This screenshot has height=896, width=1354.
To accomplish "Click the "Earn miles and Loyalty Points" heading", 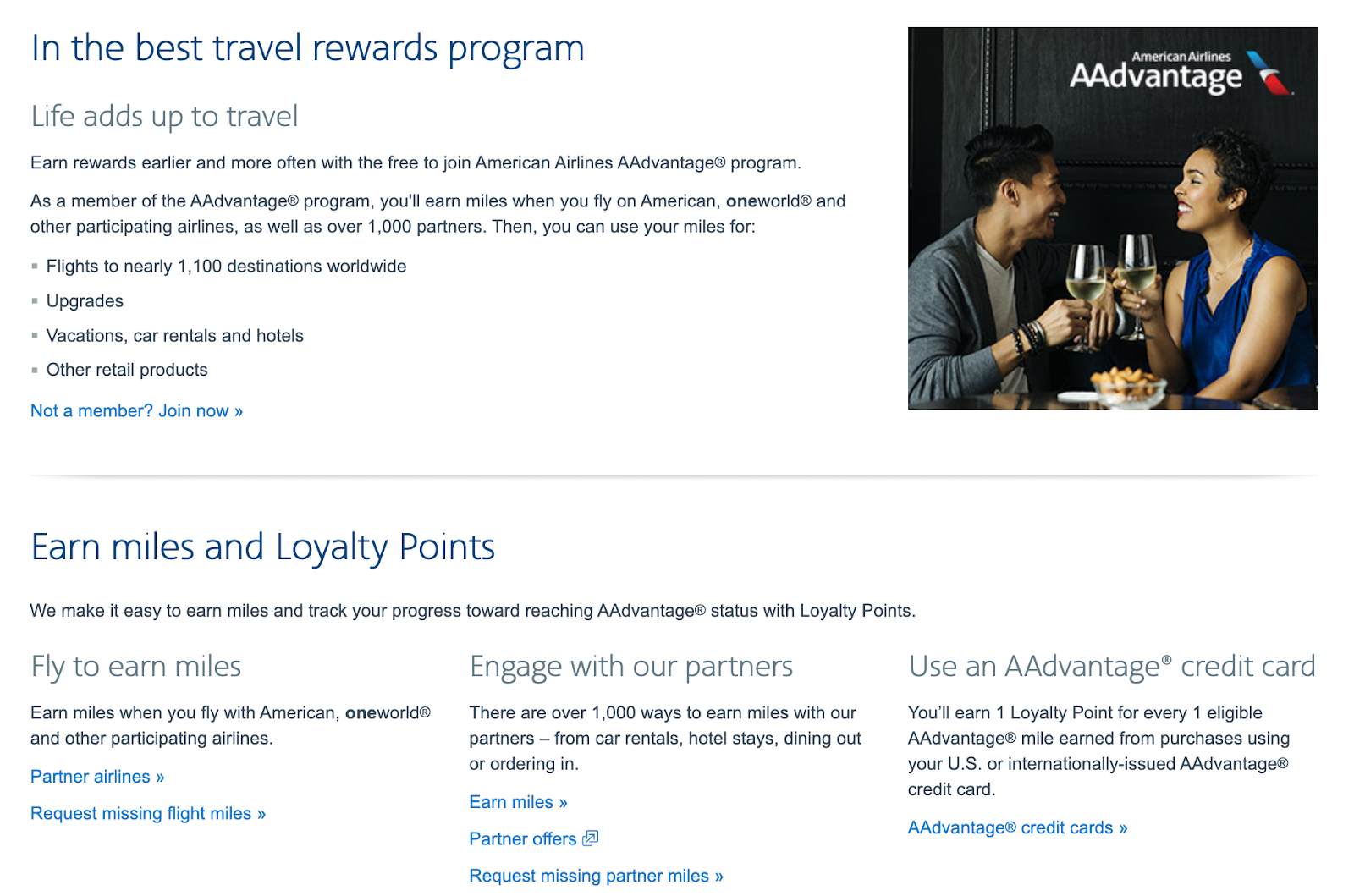I will pyautogui.click(x=262, y=547).
